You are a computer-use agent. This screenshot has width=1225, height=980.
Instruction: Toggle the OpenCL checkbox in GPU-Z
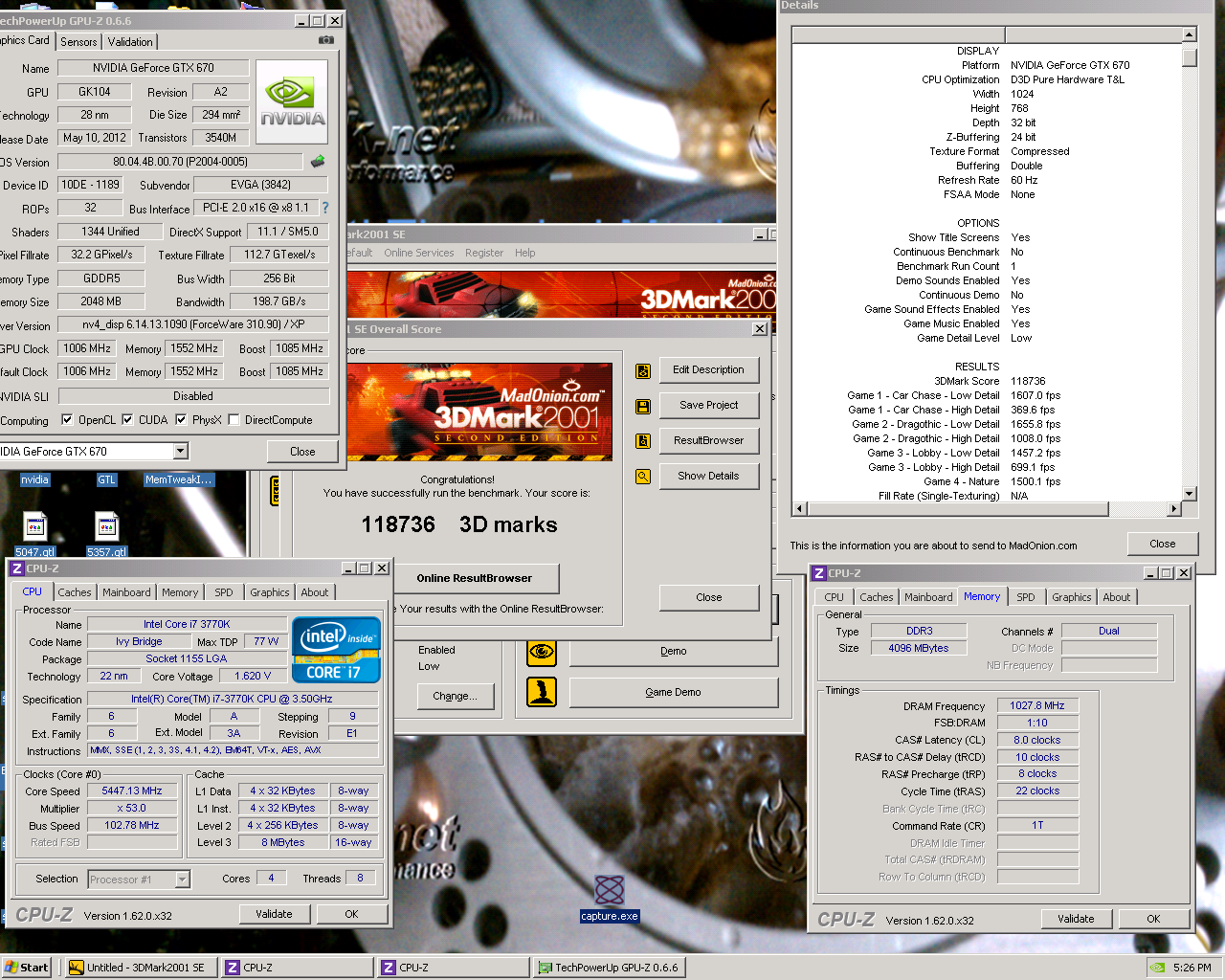pyautogui.click(x=67, y=419)
